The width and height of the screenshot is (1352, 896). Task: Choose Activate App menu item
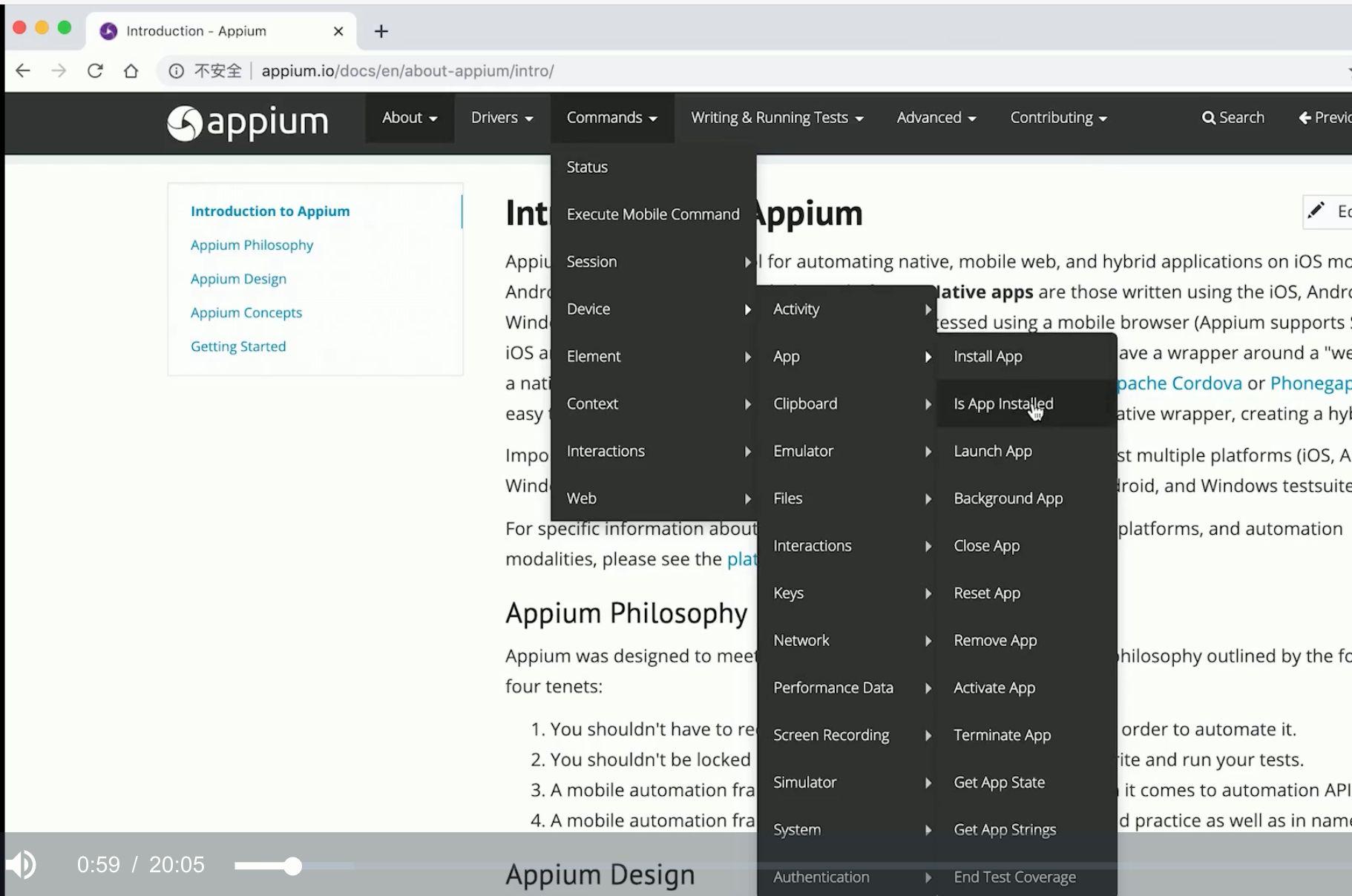pyautogui.click(x=1027, y=688)
